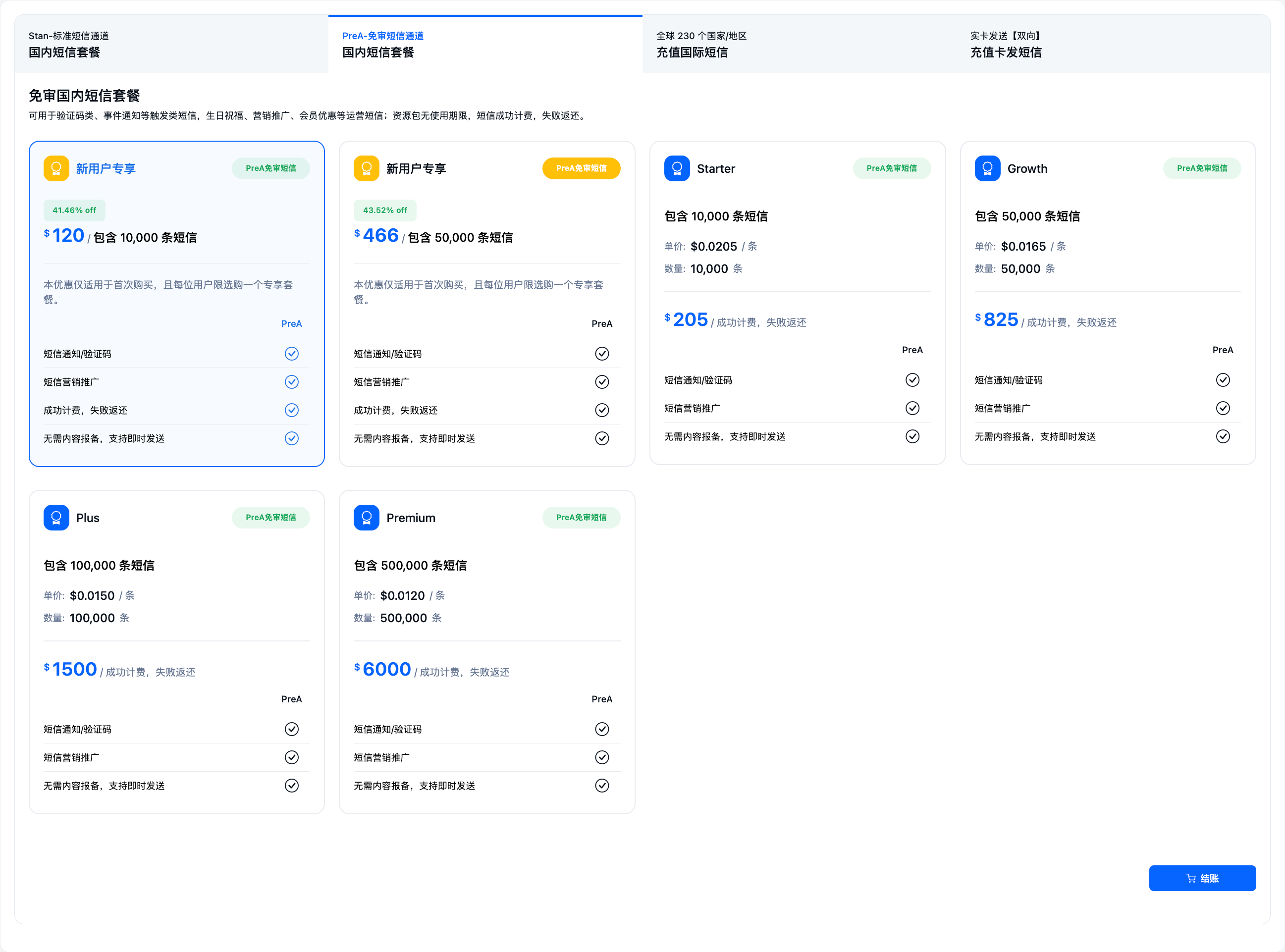Click the blue Starter plan badge icon
1285x952 pixels.
pos(677,168)
